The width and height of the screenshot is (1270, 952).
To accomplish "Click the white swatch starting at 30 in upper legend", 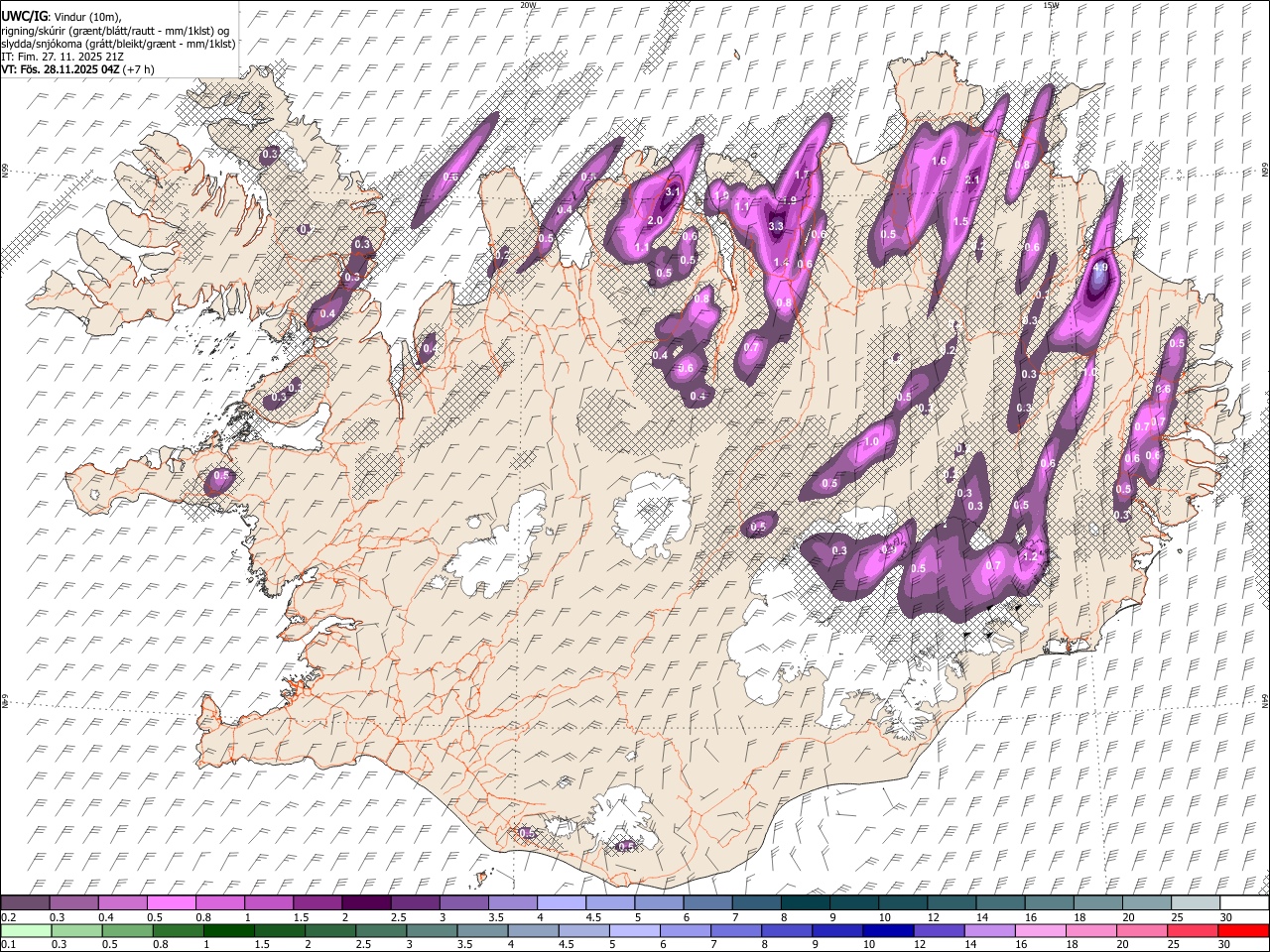I will point(1244,903).
